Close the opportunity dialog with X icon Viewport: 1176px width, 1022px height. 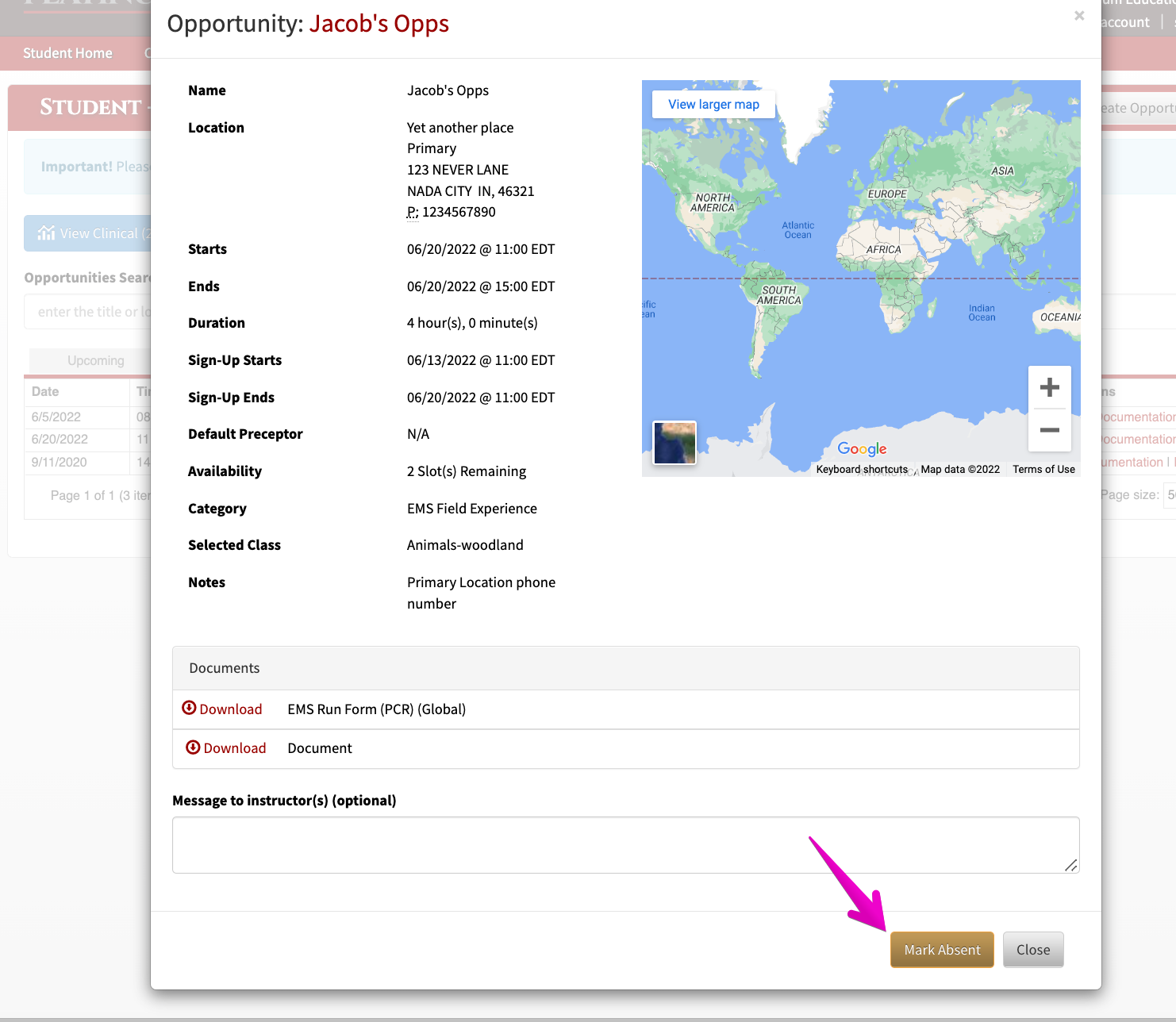(1078, 16)
